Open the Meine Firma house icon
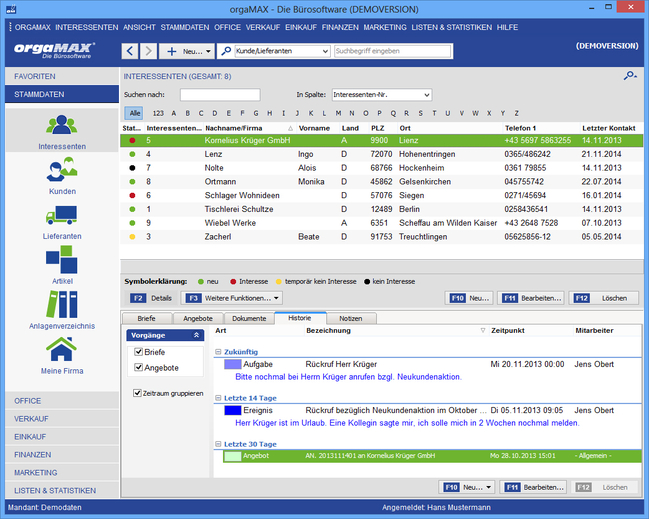This screenshot has height=519, width=649. pyautogui.click(x=62, y=349)
